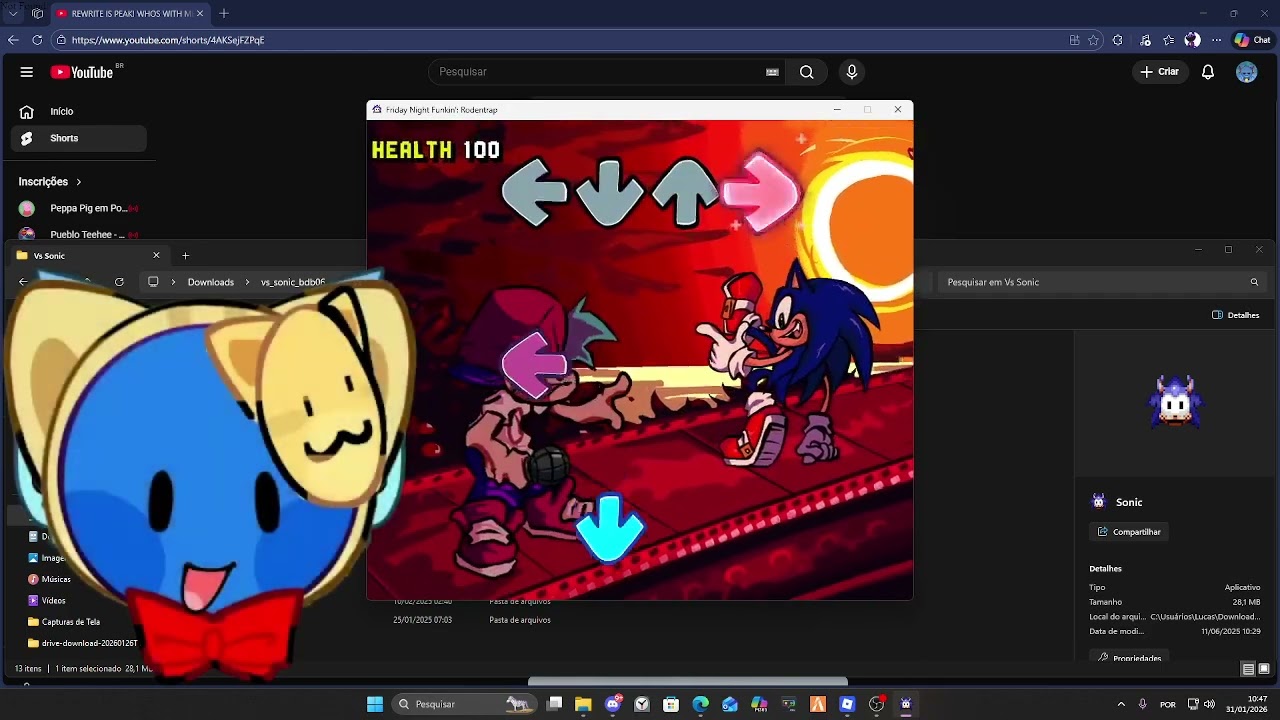Click the browser back arrow

pyautogui.click(x=13, y=40)
